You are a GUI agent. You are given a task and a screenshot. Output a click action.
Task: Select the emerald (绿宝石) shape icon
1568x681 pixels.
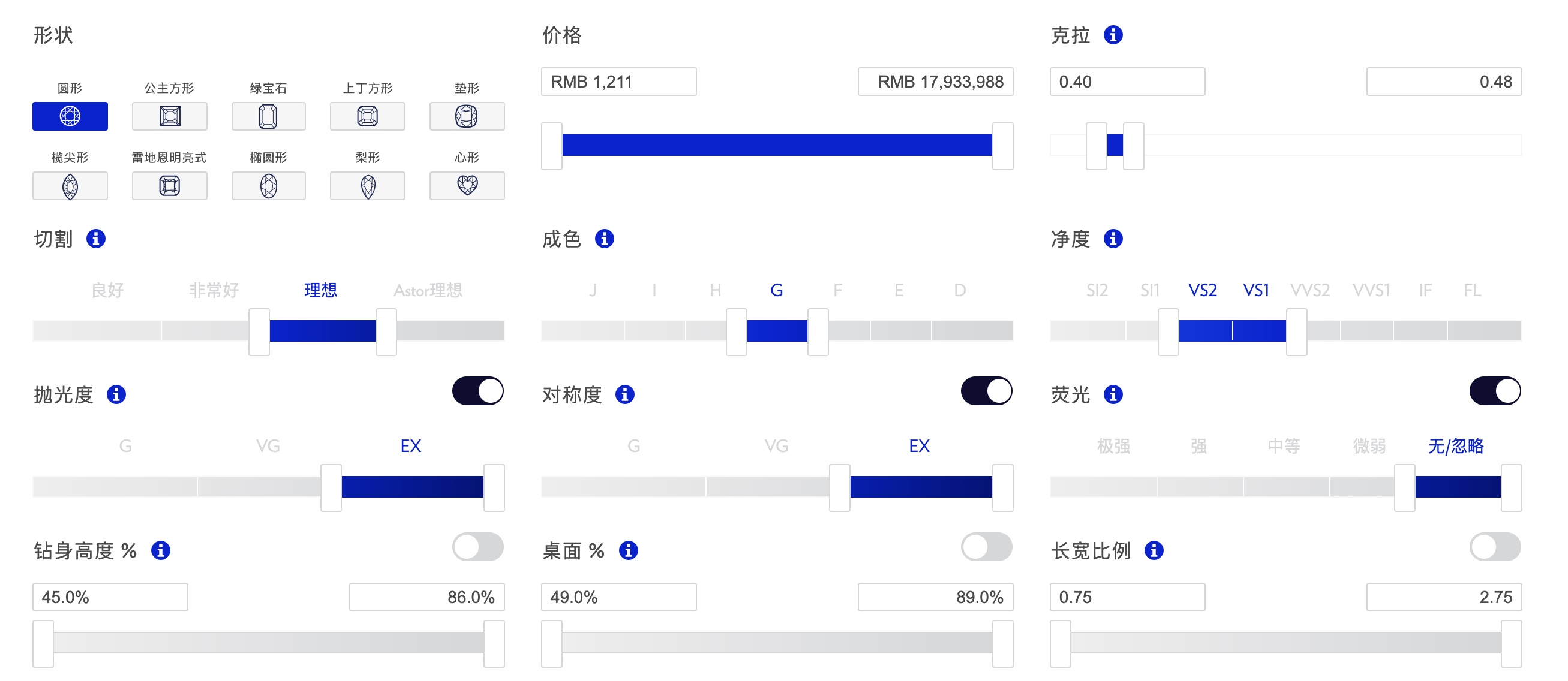pos(269,116)
